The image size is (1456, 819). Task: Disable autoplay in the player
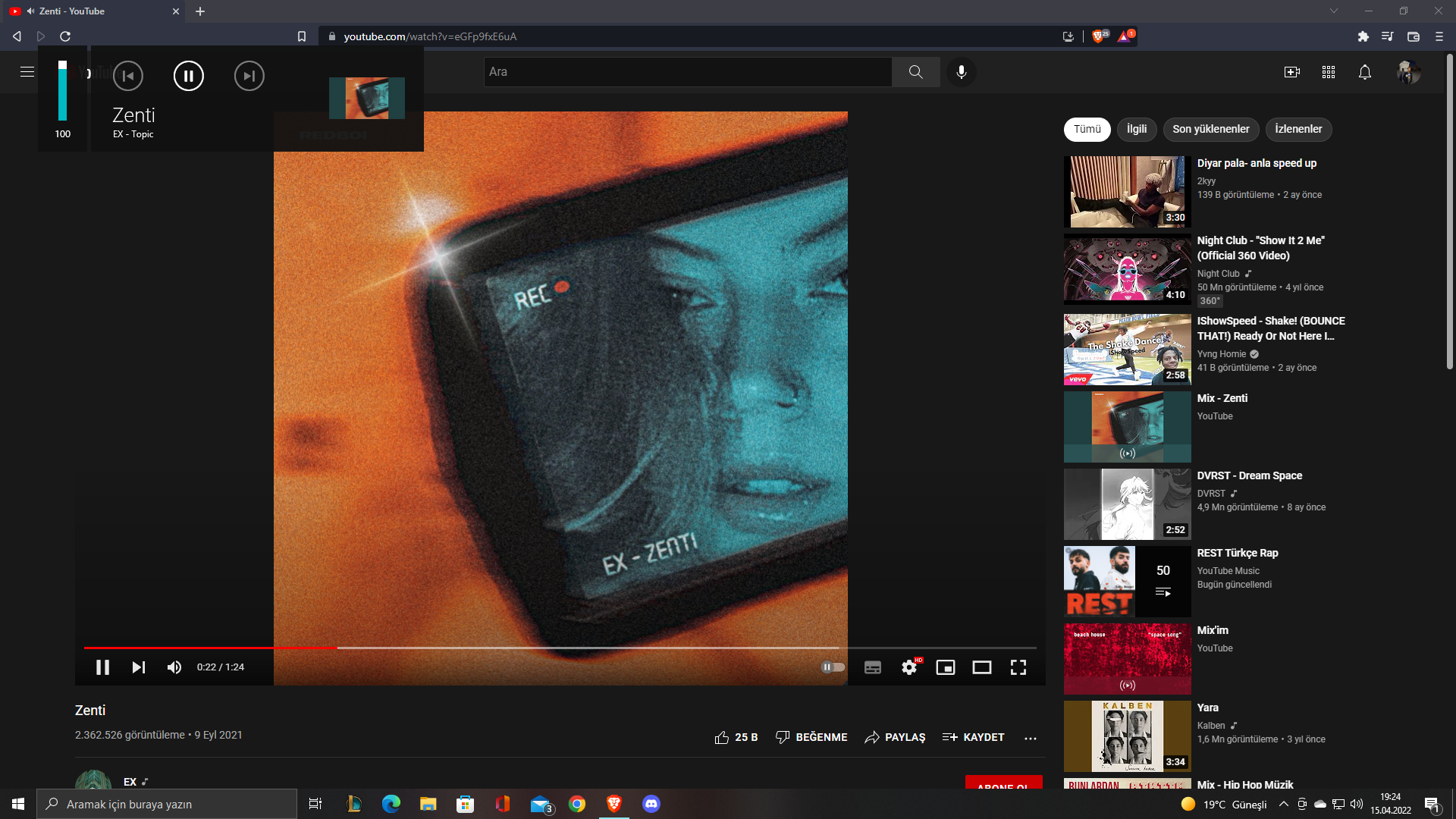pyautogui.click(x=832, y=667)
